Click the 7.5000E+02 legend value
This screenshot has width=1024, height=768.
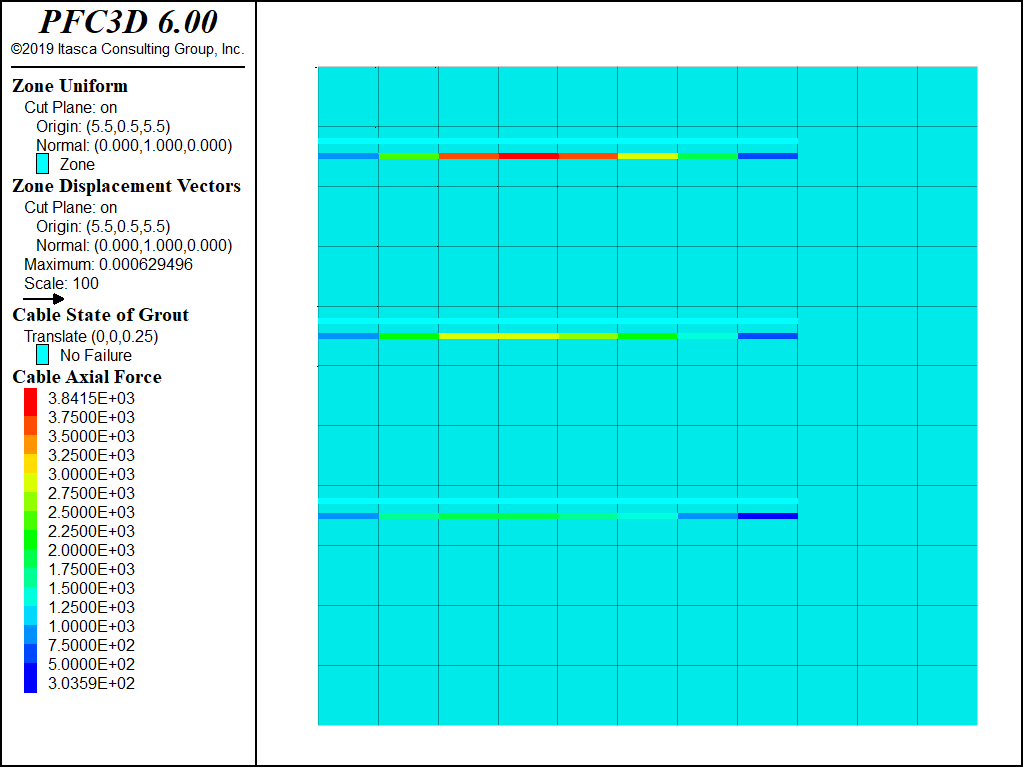(91, 645)
